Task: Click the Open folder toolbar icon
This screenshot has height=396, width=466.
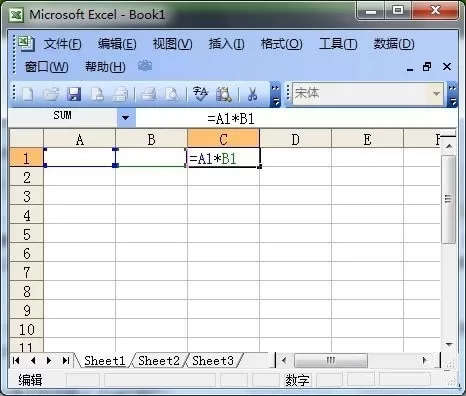Action: [x=51, y=94]
